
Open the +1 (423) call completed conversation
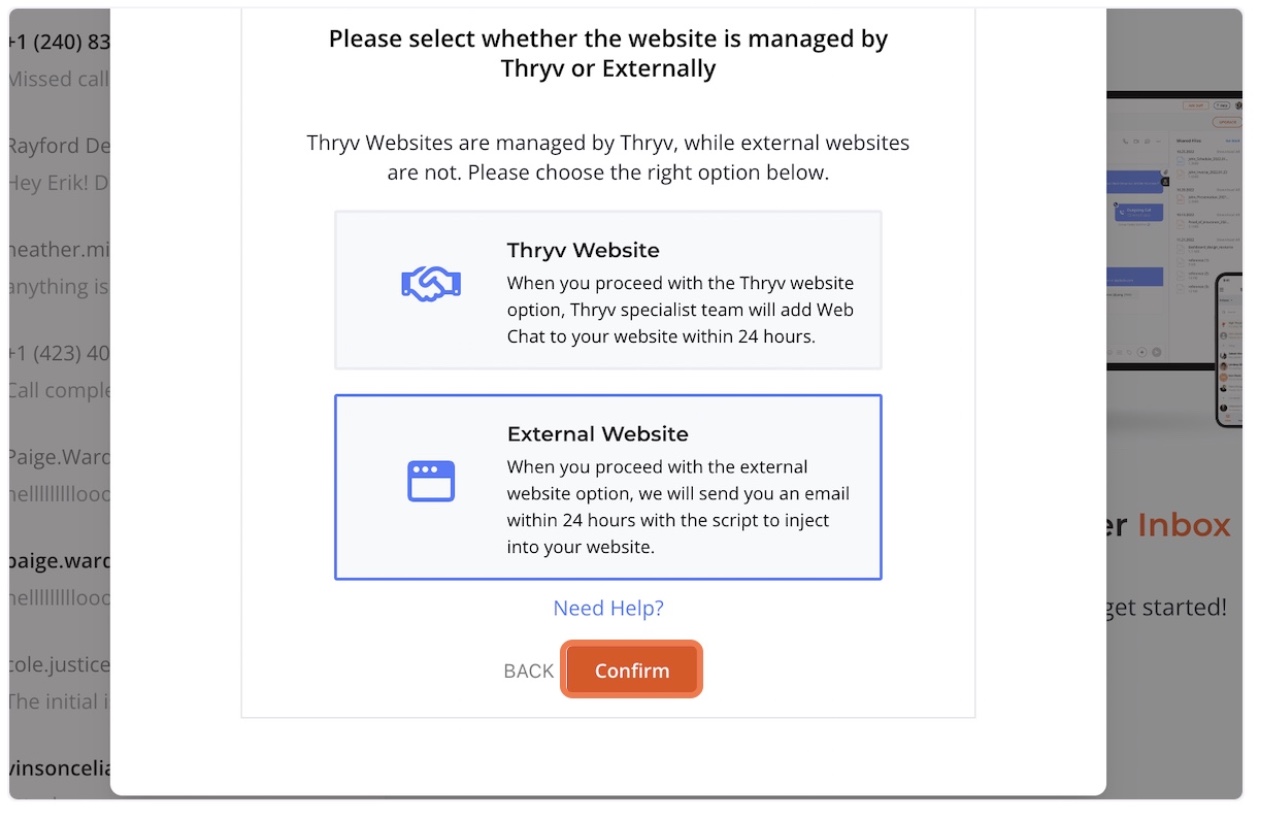[x=60, y=372]
